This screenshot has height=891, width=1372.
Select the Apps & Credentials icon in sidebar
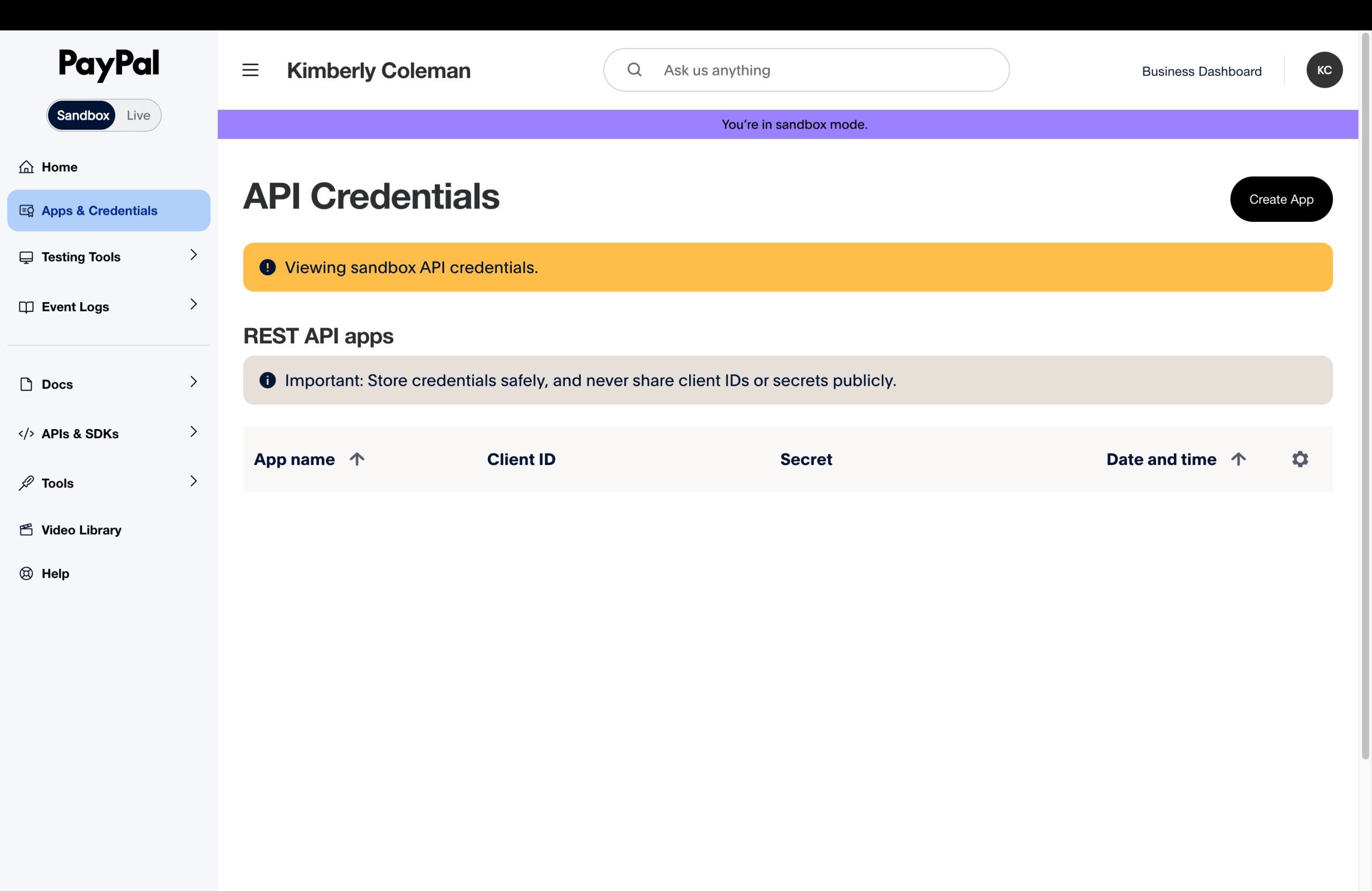26,211
